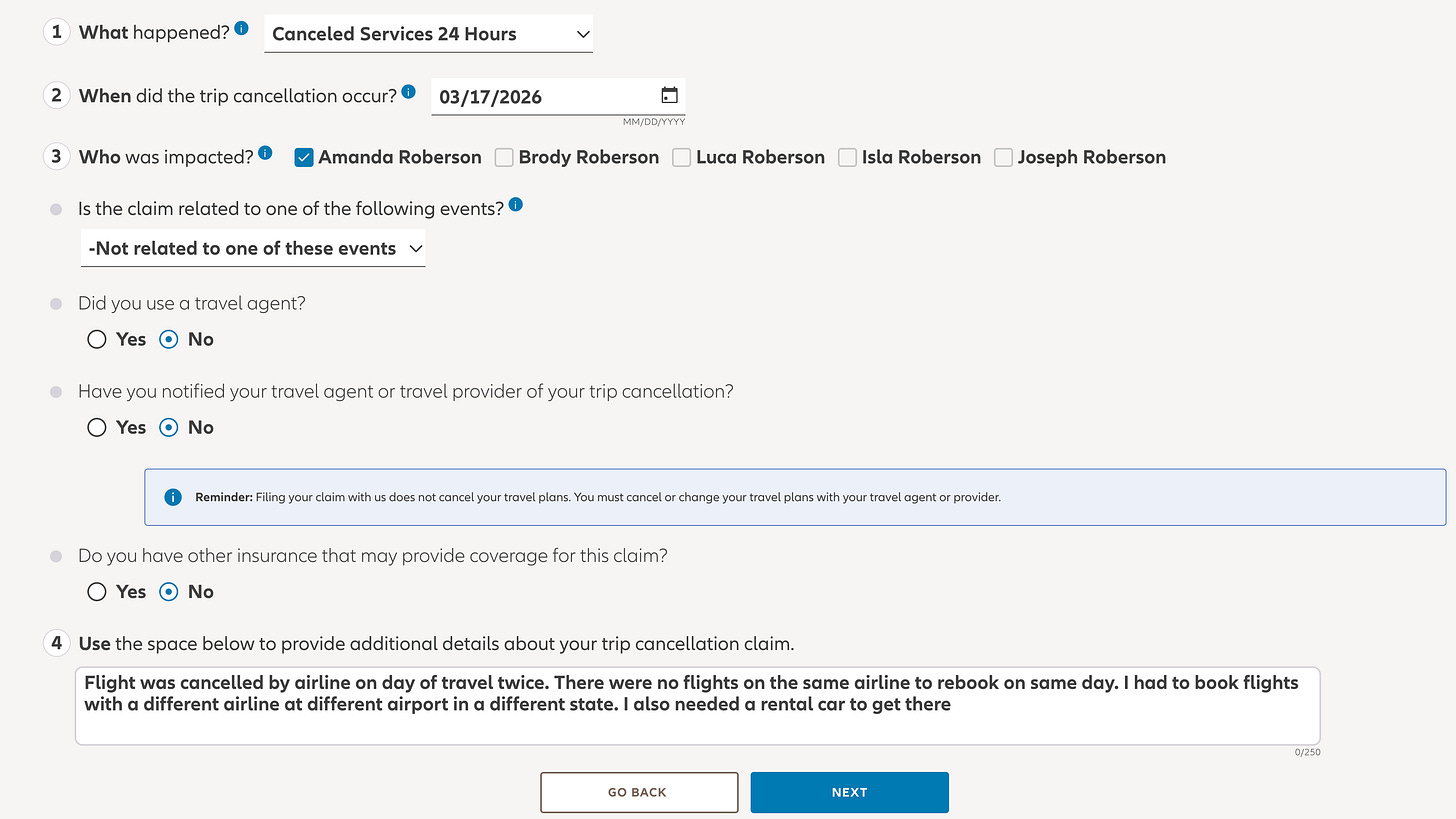Click info icon beside related events question
This screenshot has width=1456, height=819.
tap(515, 205)
